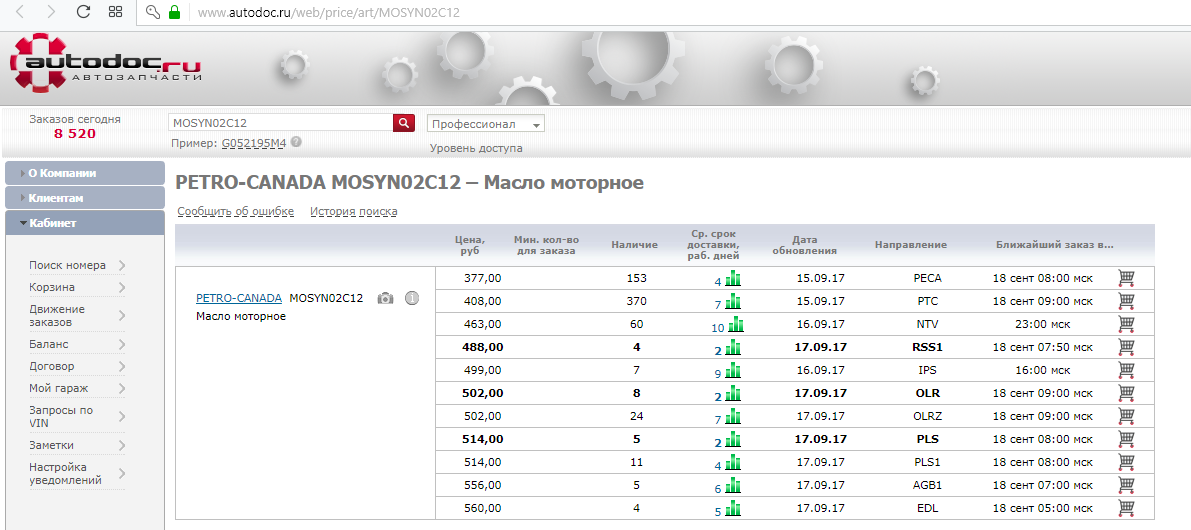The height and width of the screenshot is (530, 1191).
Task: Add the NTV 463,00 offer to cart
Action: (x=1126, y=324)
